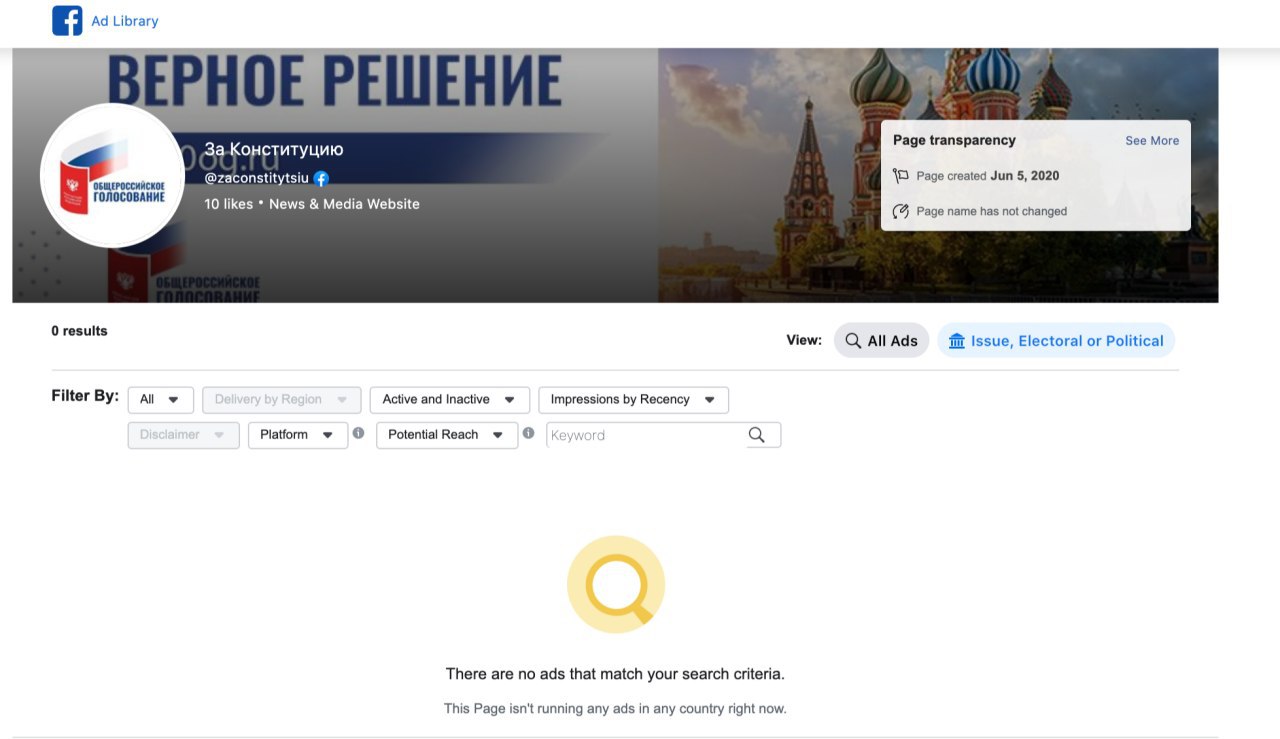Click the page cover photo banner
The image size is (1280, 739).
[615, 175]
